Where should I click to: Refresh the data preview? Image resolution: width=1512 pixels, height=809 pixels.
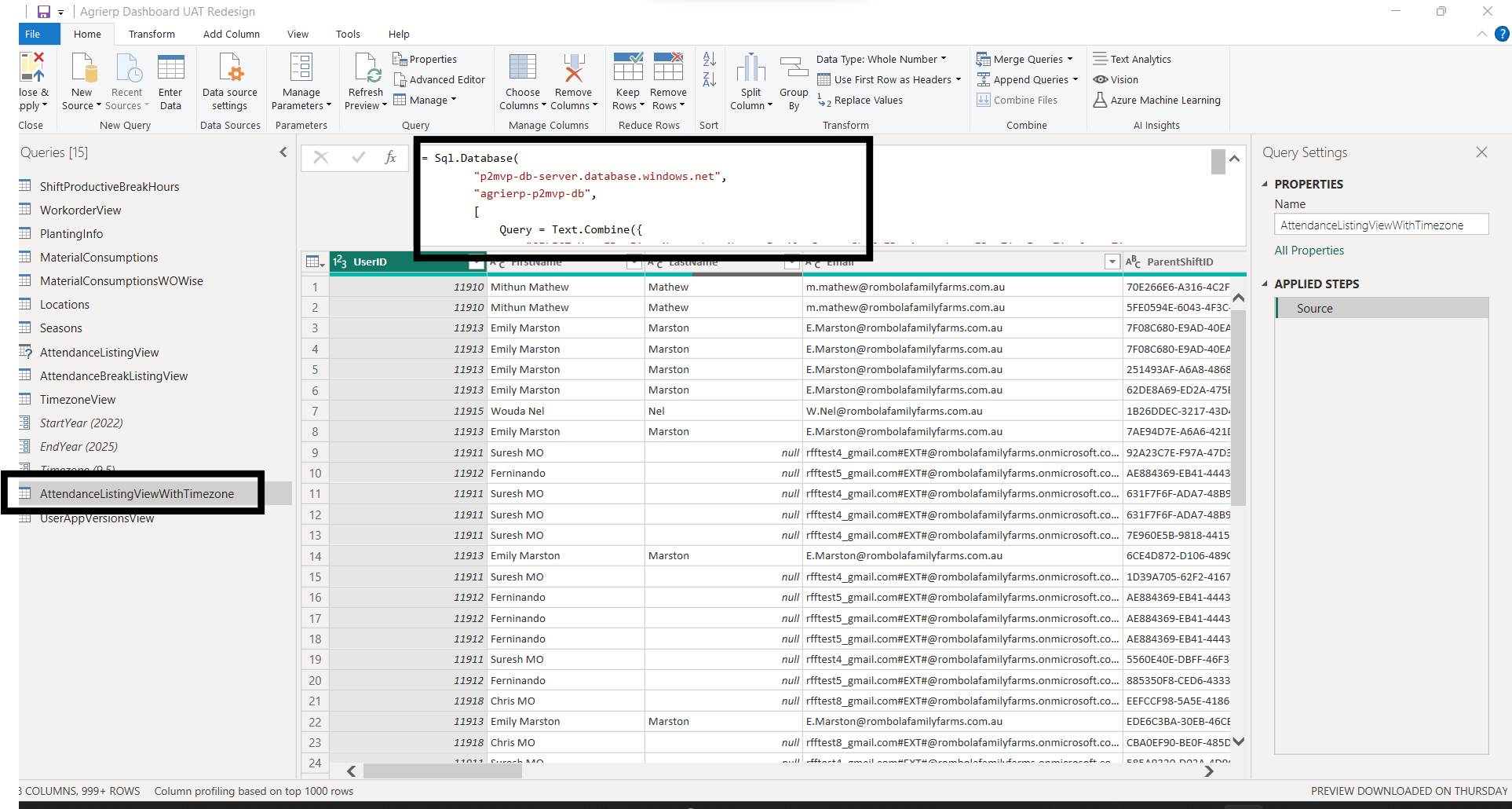click(364, 79)
